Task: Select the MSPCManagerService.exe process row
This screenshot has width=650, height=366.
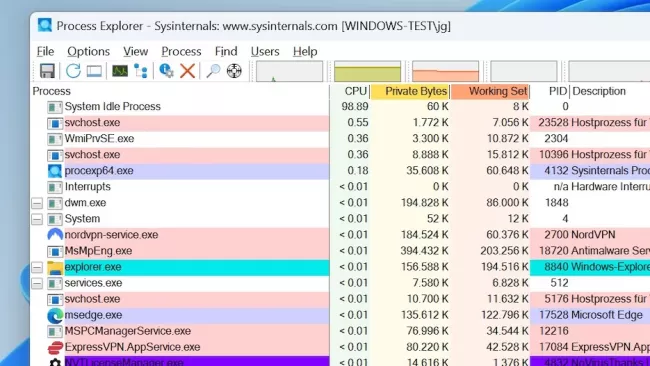Action: pos(340,331)
